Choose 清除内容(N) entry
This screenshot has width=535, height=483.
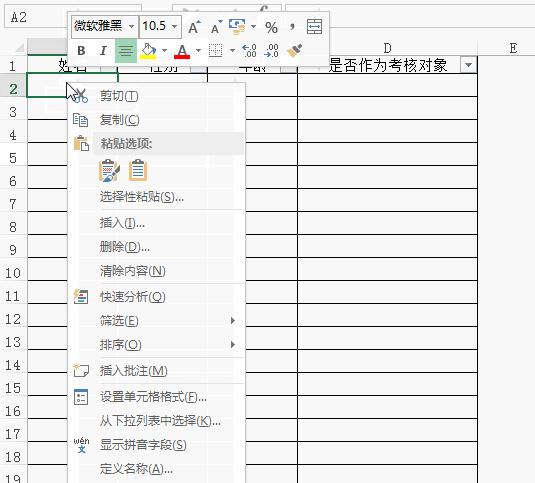157,271
